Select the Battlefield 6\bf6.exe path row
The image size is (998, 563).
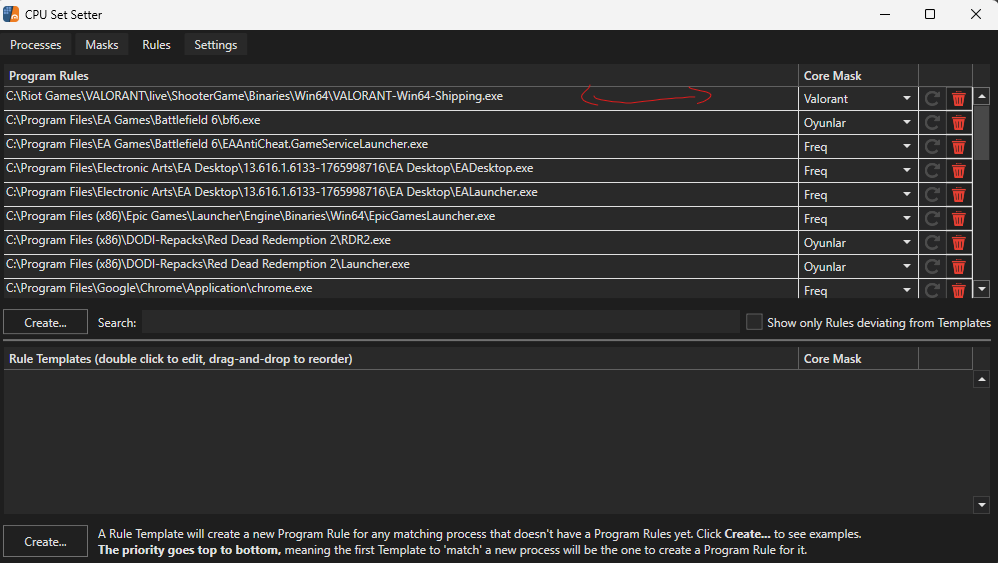pos(401,123)
